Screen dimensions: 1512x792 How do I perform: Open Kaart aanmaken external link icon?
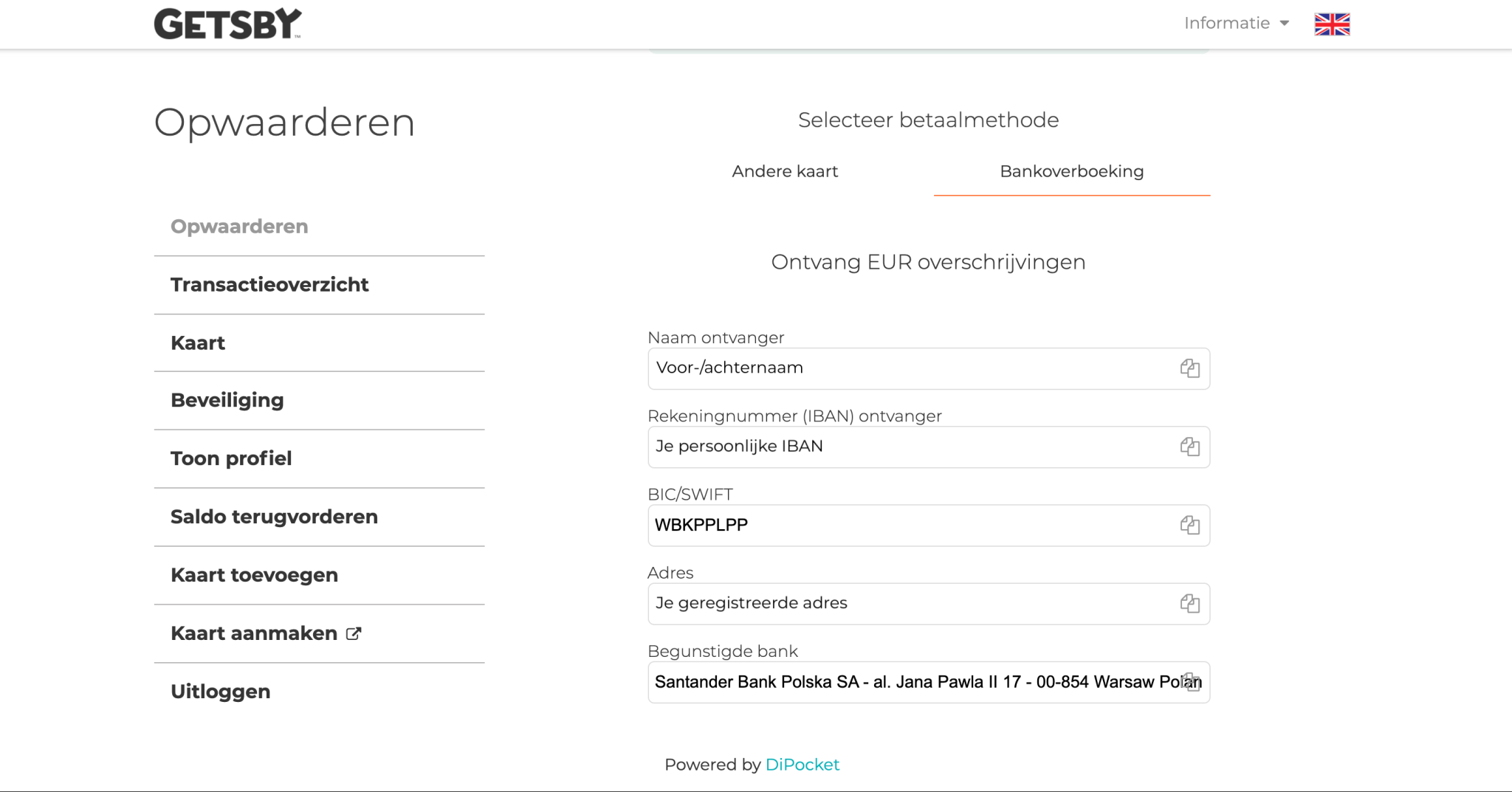pyautogui.click(x=353, y=633)
